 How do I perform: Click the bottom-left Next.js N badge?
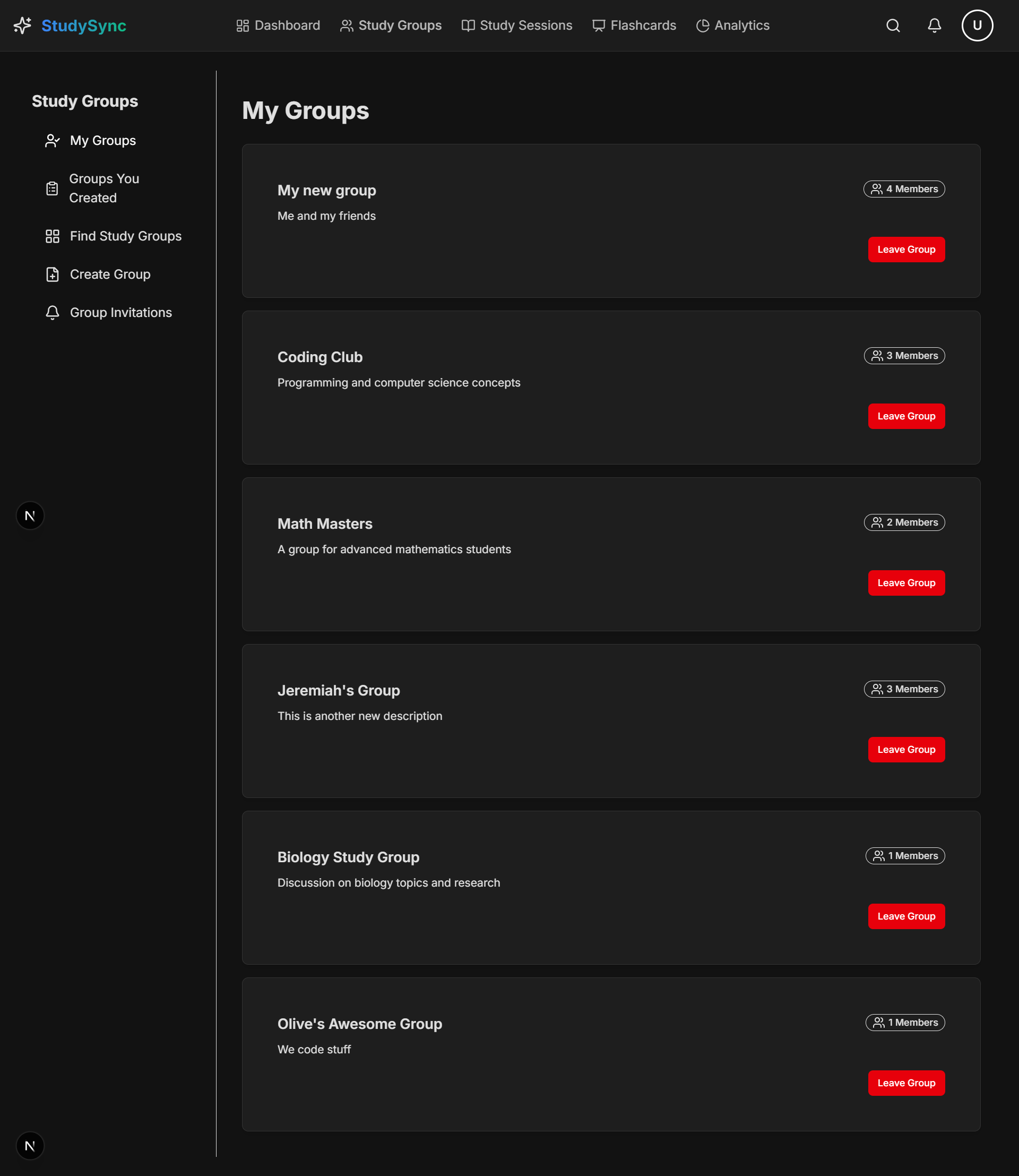30,1145
